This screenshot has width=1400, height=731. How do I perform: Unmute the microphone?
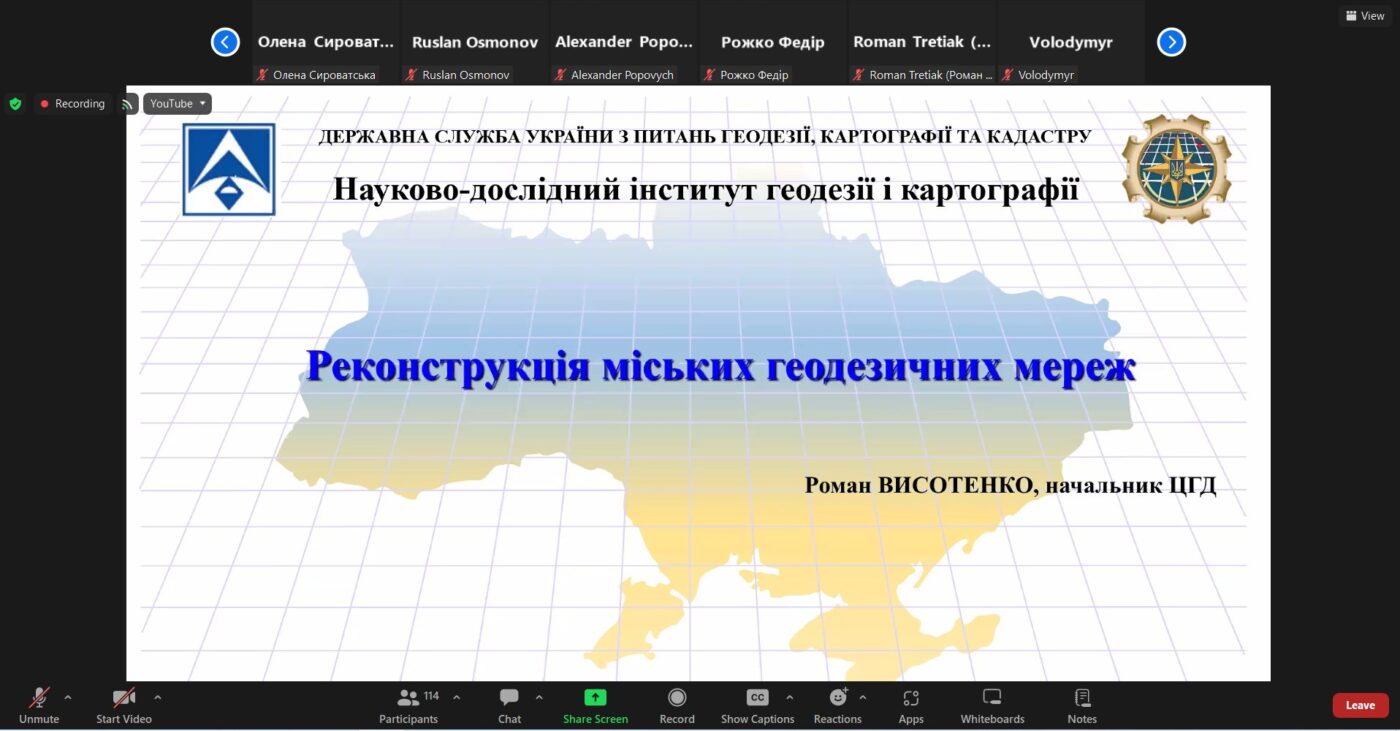(39, 705)
